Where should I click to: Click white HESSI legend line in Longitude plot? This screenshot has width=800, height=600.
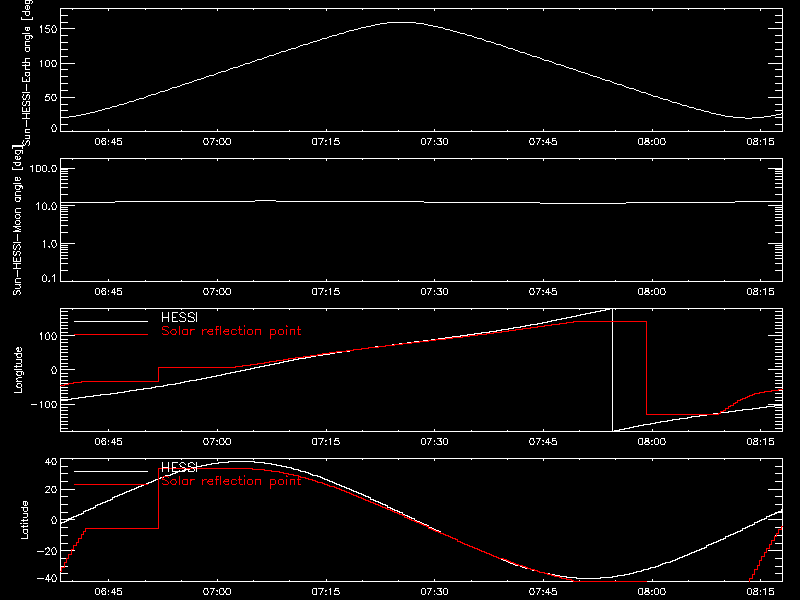pos(111,321)
